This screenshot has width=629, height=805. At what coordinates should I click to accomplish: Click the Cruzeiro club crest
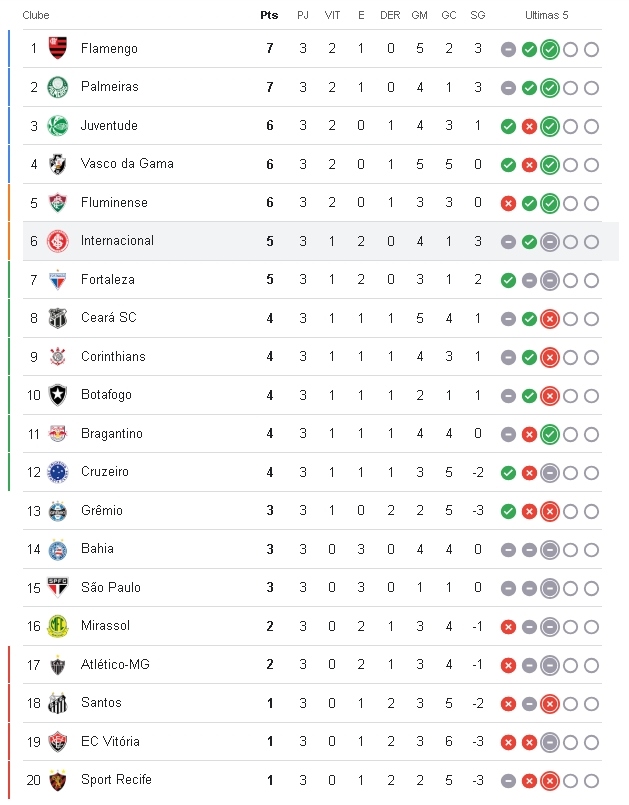(58, 472)
